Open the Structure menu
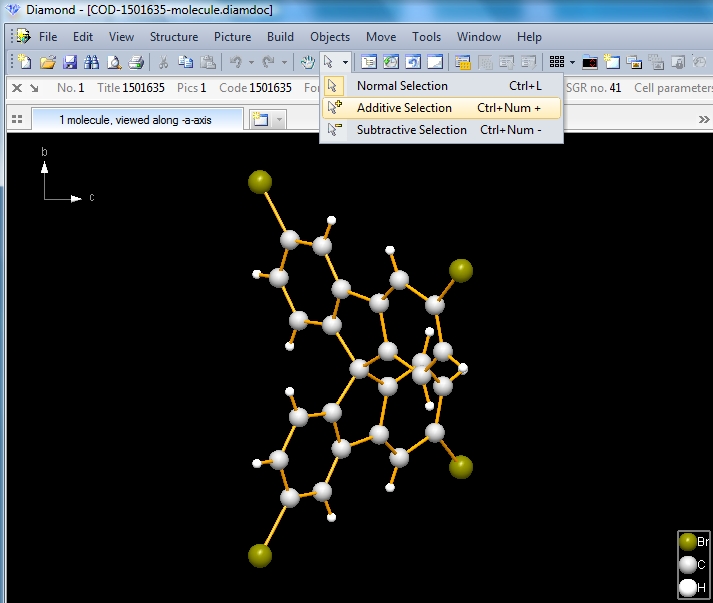 (x=174, y=37)
